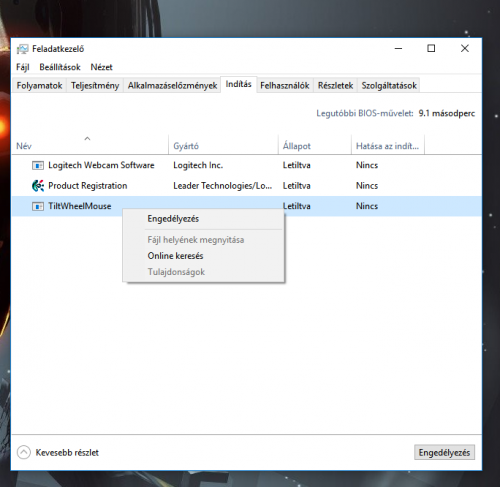
Task: Click Nincs impact in TiltWheelMouse row
Action: [367, 206]
